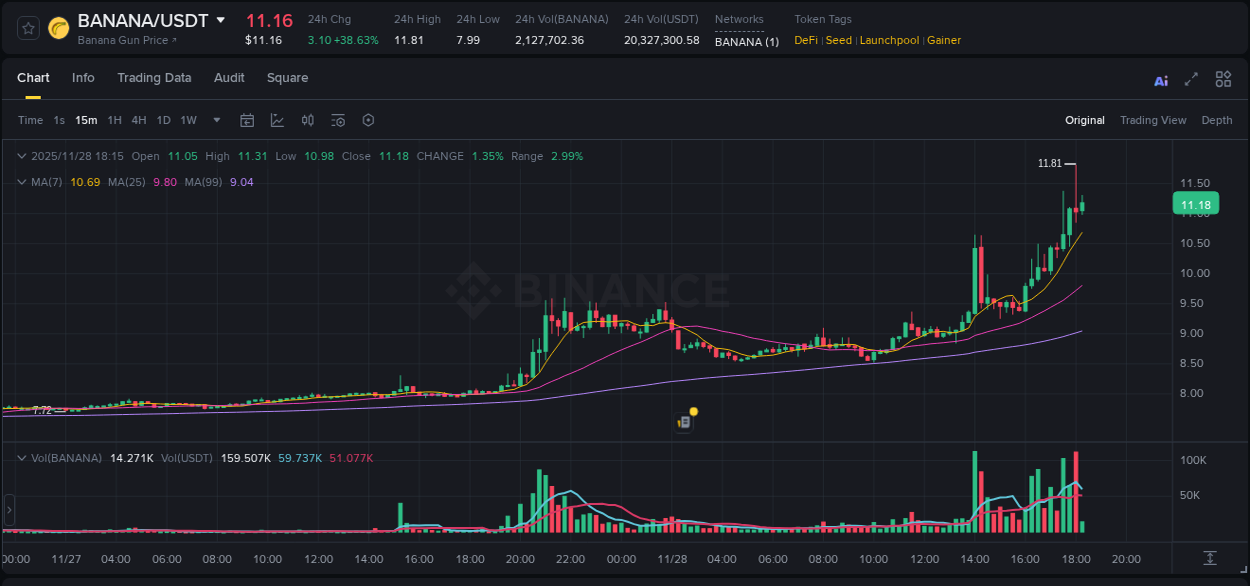Open the widgets grid icon near Ai

pos(1223,80)
